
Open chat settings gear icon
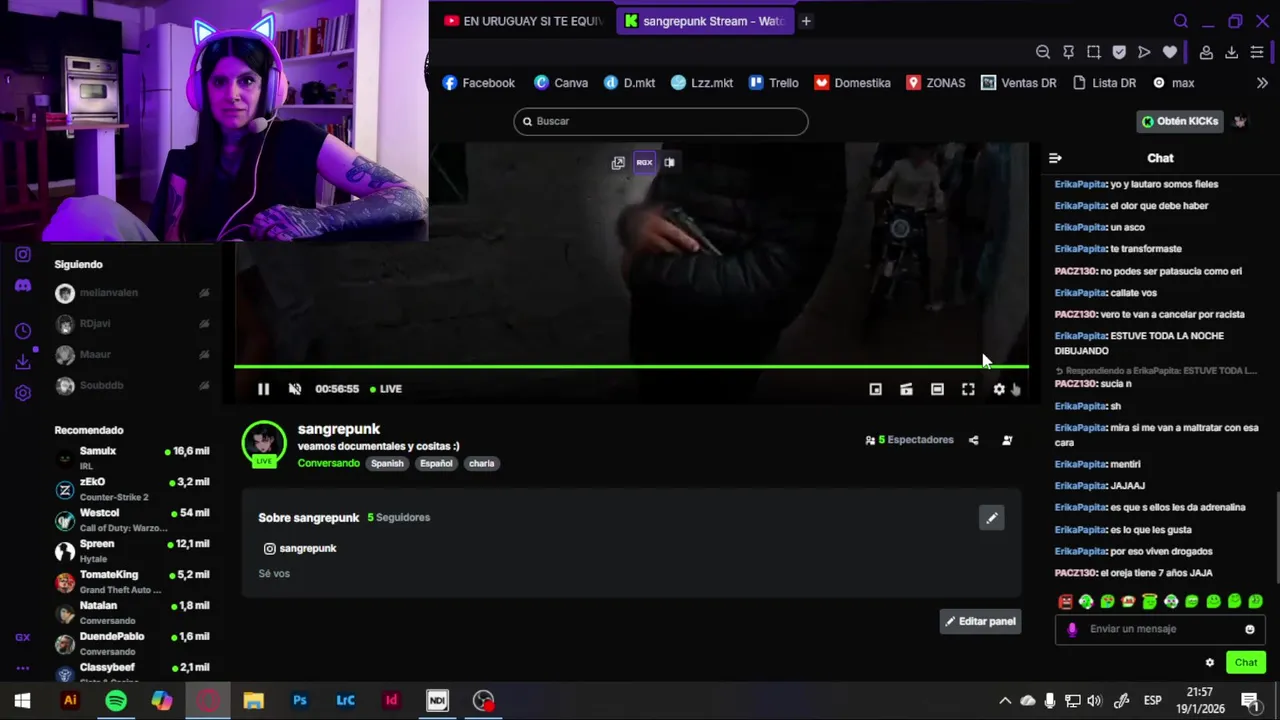tap(1210, 662)
